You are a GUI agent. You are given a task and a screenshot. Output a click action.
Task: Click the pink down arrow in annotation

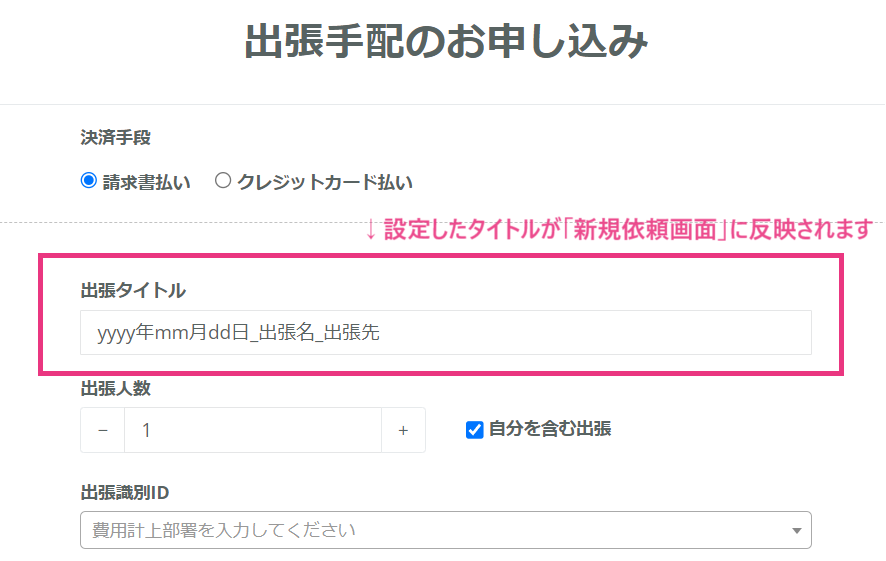(370, 229)
